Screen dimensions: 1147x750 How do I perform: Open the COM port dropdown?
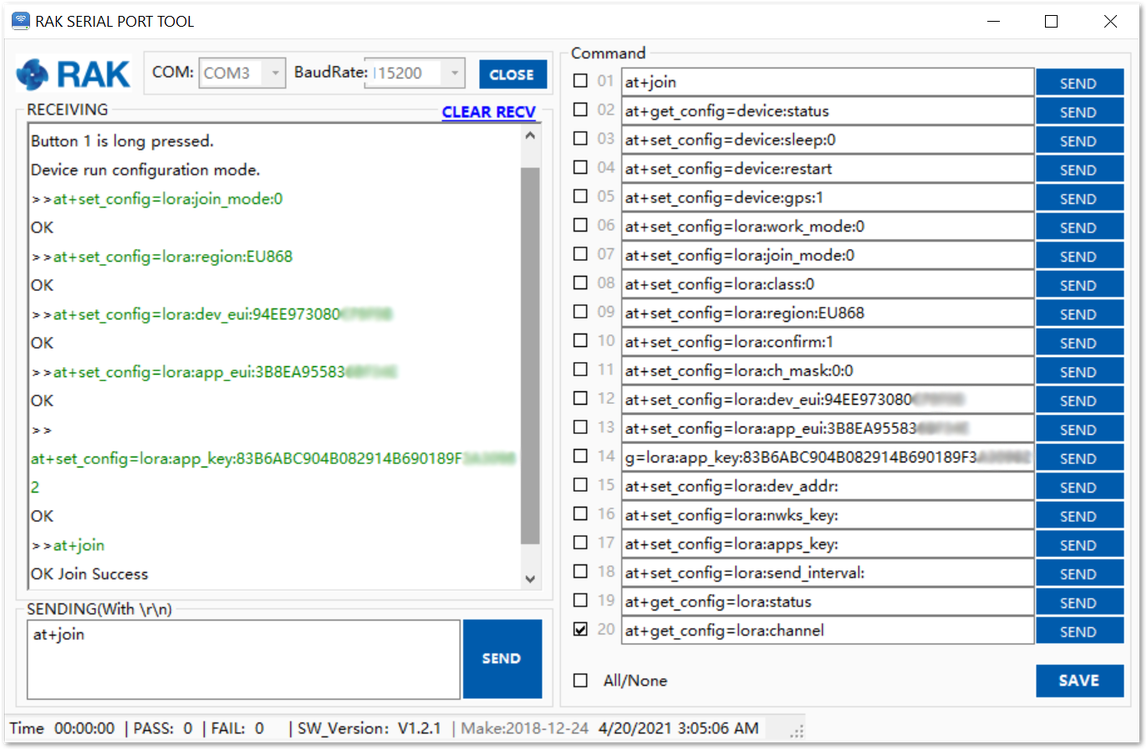coord(275,73)
